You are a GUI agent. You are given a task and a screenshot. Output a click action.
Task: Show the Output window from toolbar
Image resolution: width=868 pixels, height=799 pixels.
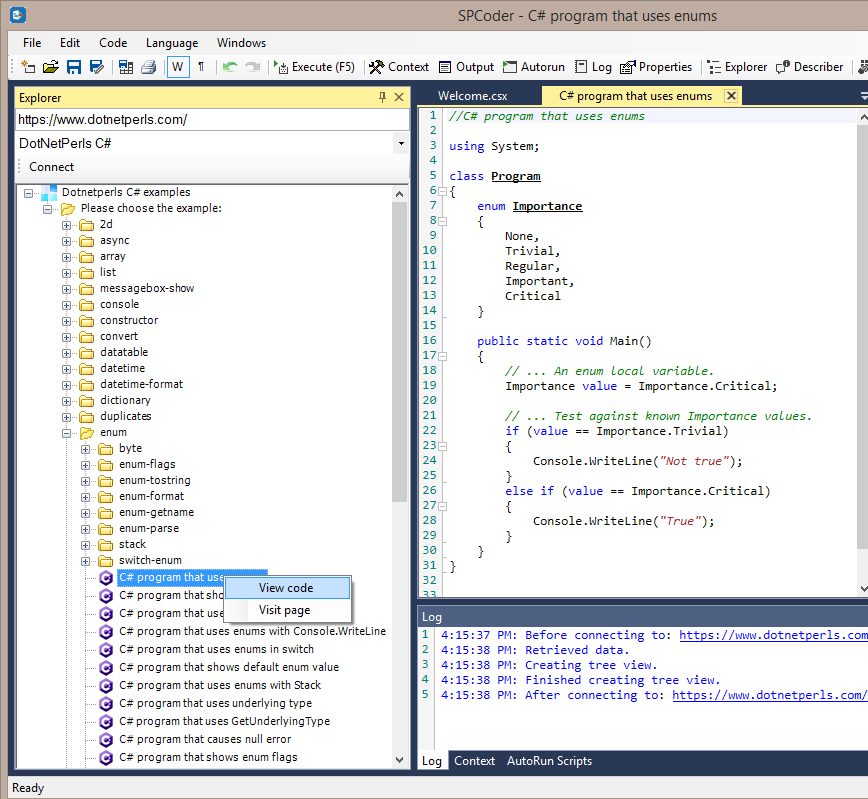466,67
